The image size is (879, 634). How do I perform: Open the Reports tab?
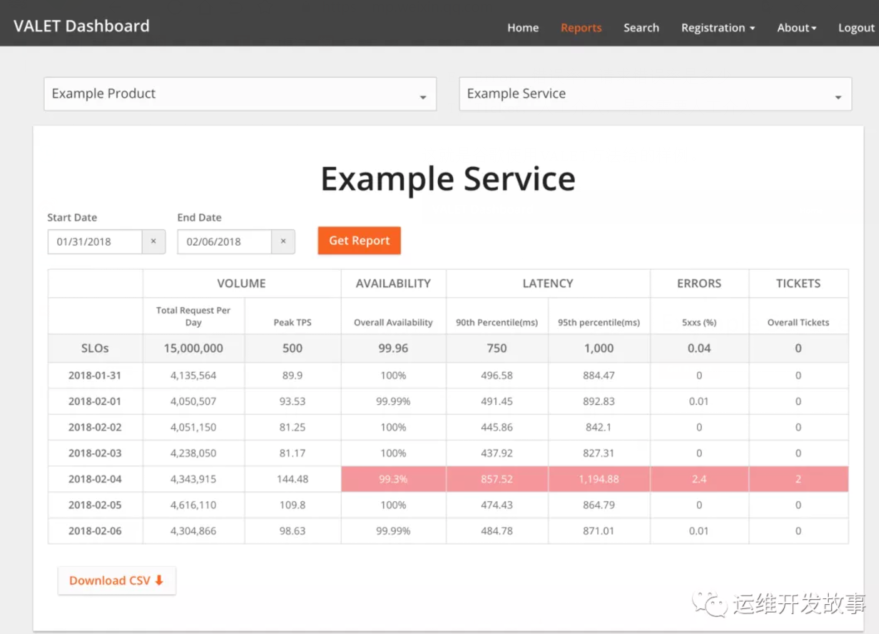coord(581,28)
